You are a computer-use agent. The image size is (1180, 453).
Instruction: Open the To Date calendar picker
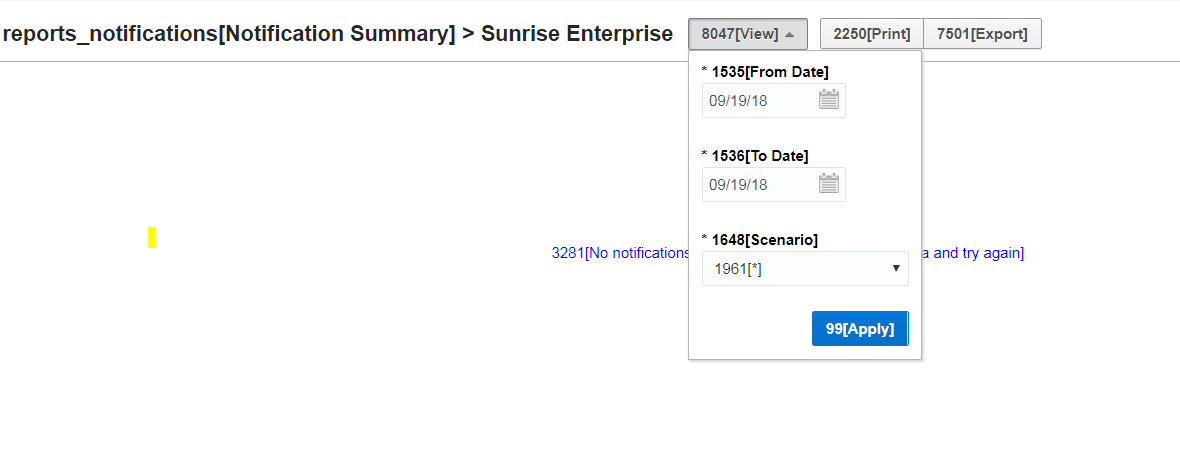point(829,183)
